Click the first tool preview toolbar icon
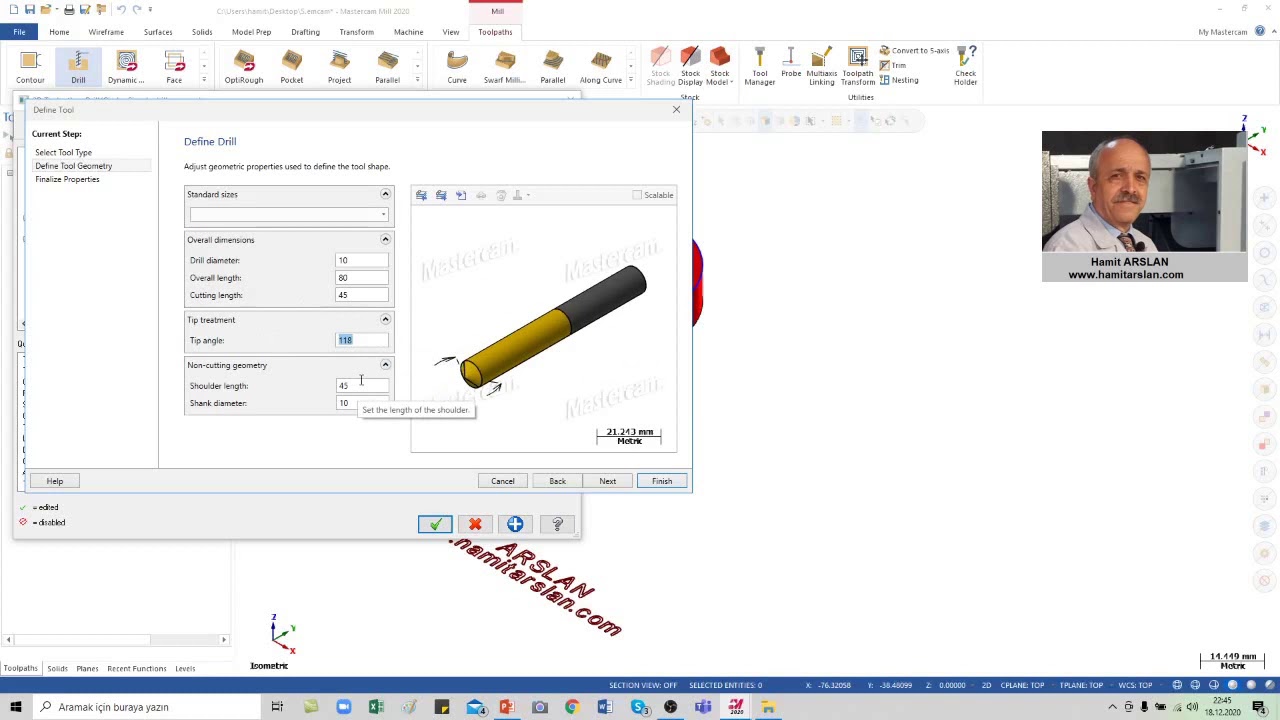The height and width of the screenshot is (720, 1280). point(421,195)
